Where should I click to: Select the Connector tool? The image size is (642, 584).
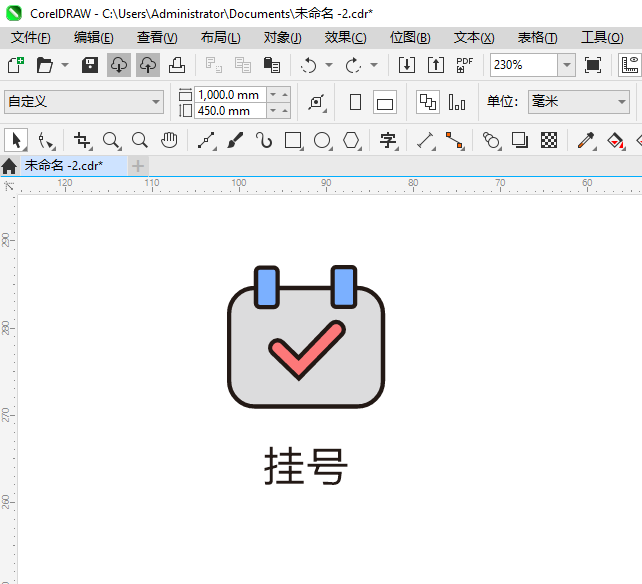click(454, 140)
